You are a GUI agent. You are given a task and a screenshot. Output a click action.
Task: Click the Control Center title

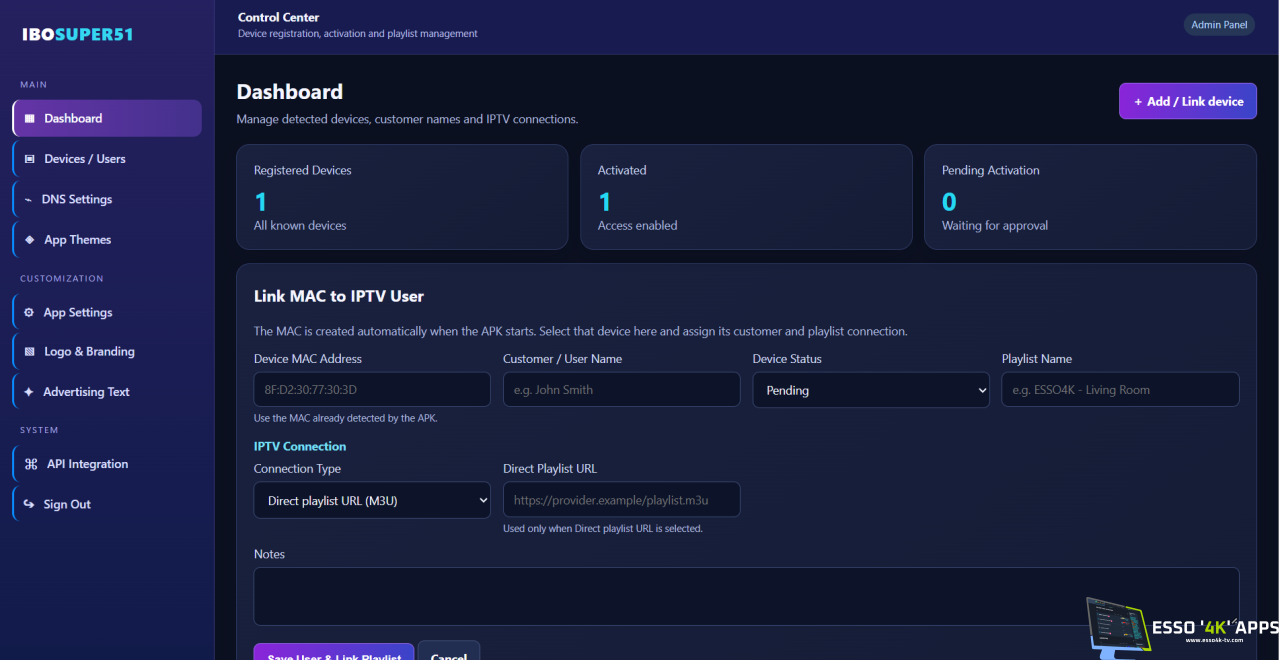click(278, 17)
